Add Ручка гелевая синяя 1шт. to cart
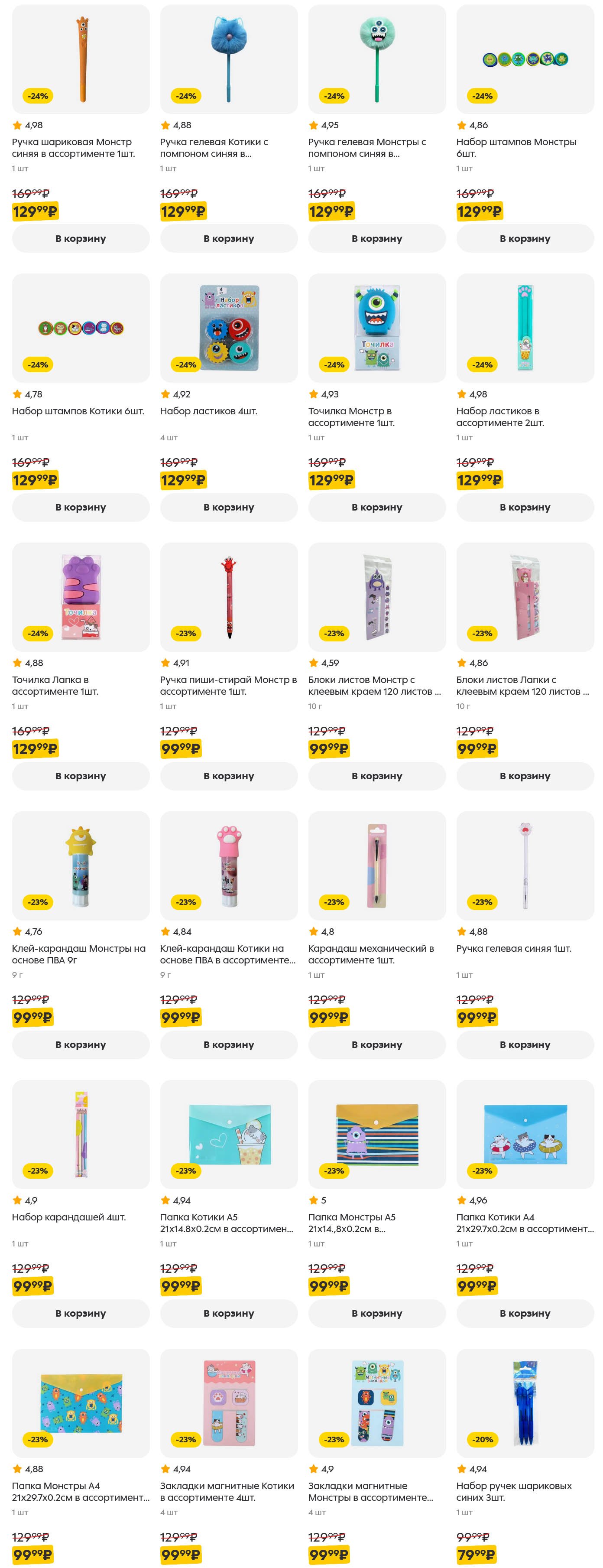603x1568 pixels. pos(525,1044)
